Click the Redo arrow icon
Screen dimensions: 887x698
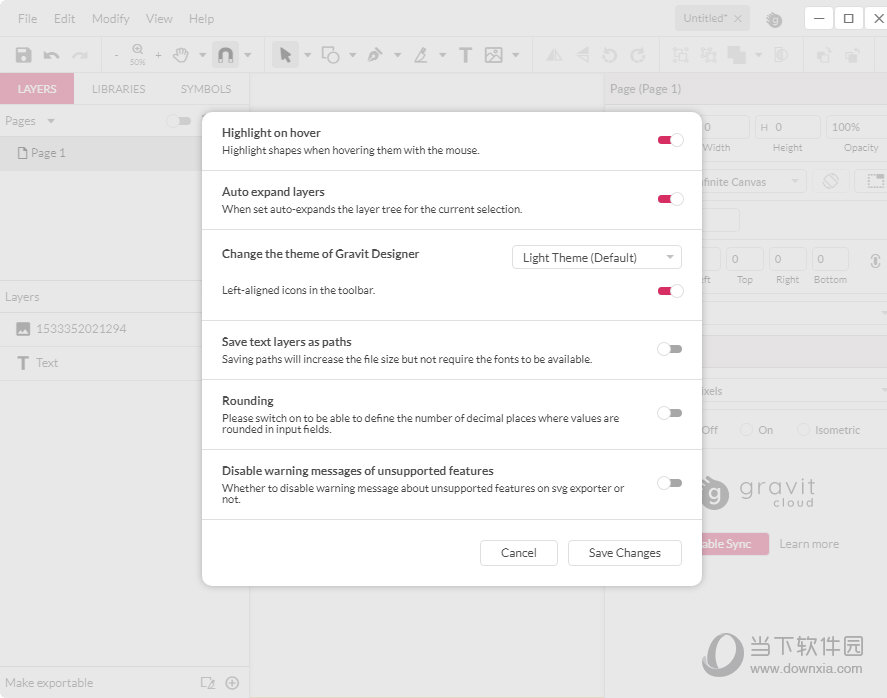pyautogui.click(x=80, y=55)
